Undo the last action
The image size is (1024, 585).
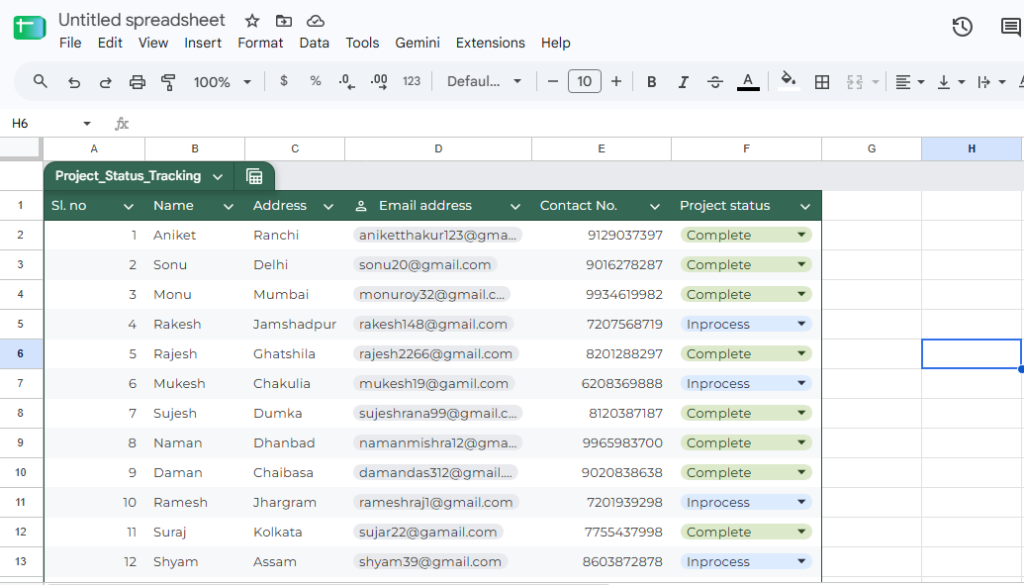(x=74, y=82)
